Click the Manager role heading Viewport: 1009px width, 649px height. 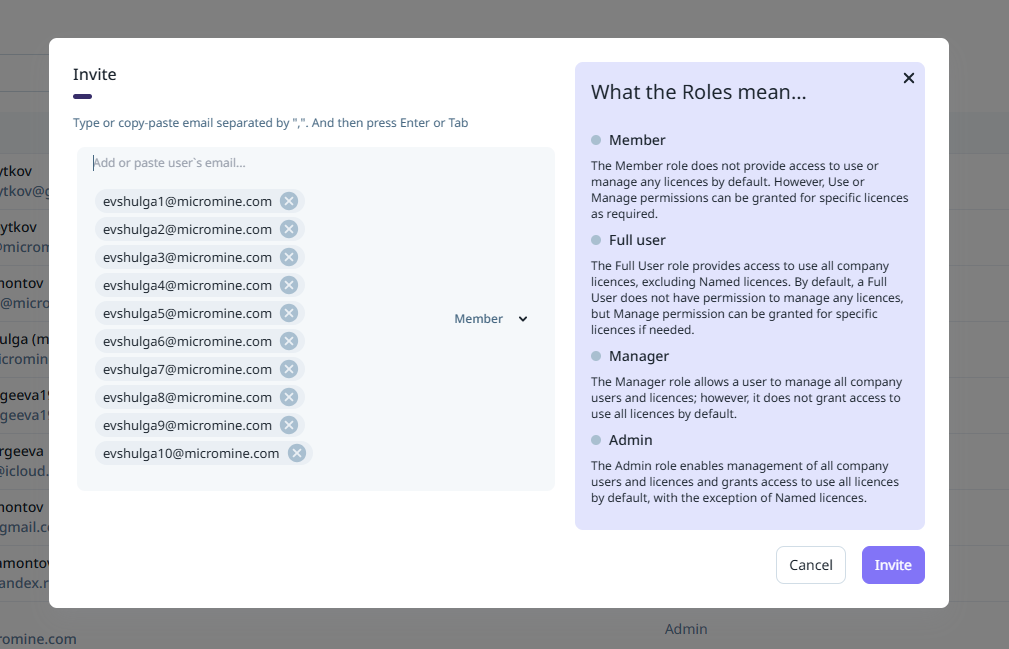[638, 356]
